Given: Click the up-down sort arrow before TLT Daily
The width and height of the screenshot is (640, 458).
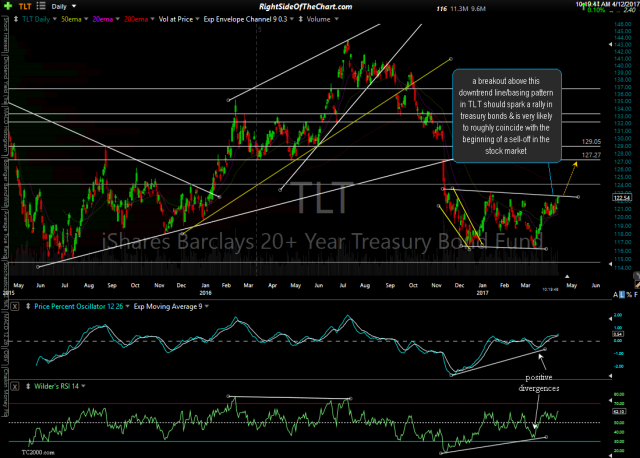Looking at the screenshot, I should (16, 19).
